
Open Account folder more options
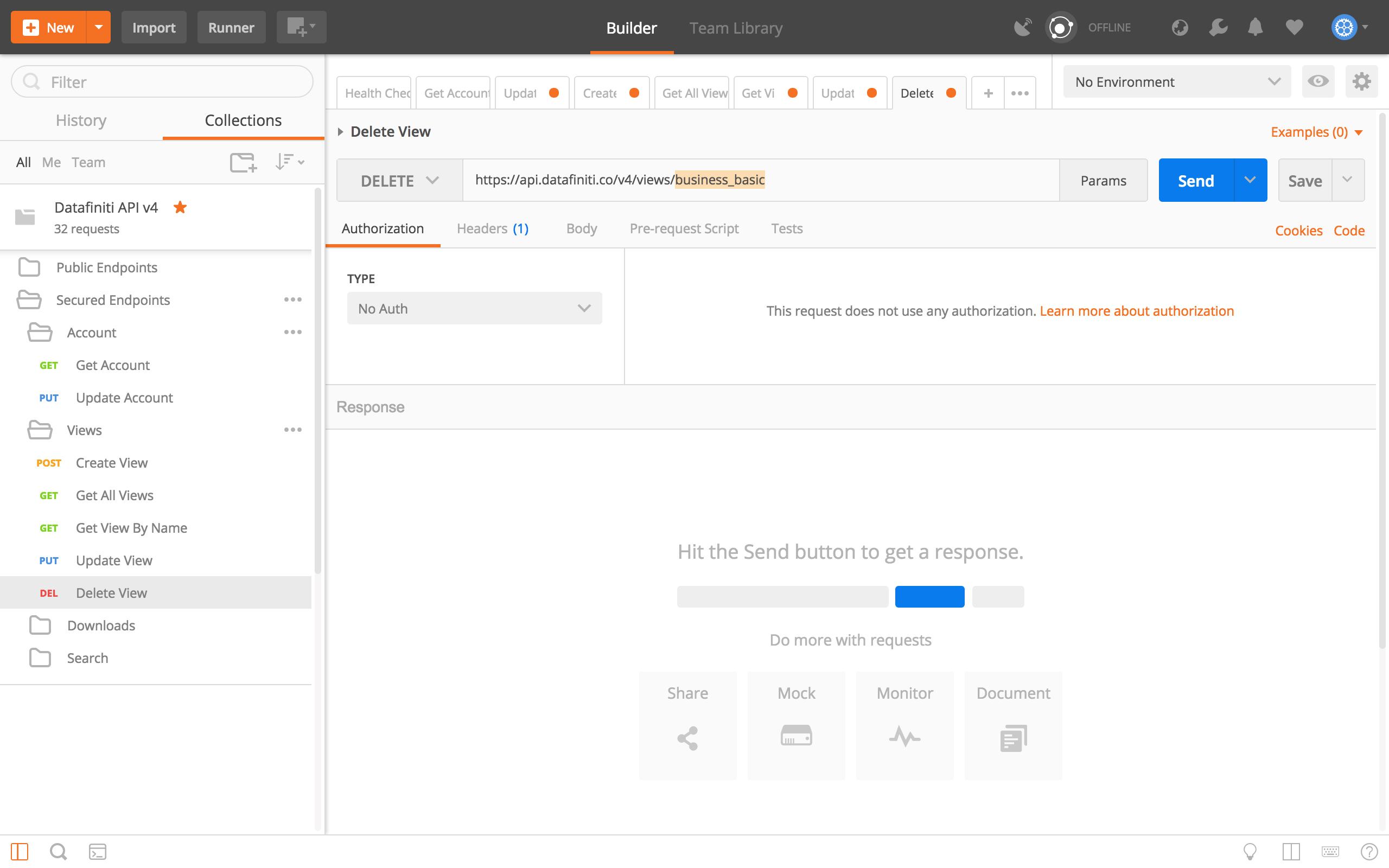pos(293,333)
